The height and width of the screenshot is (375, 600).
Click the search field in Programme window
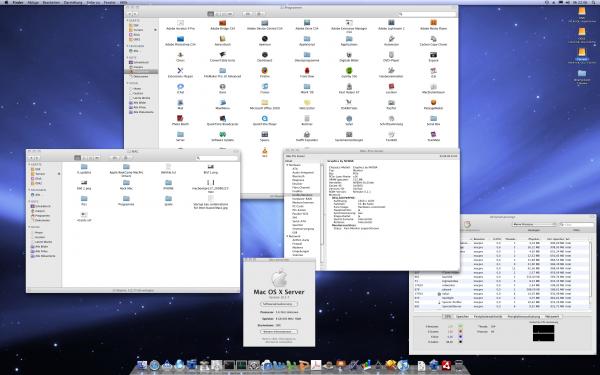(427, 14)
